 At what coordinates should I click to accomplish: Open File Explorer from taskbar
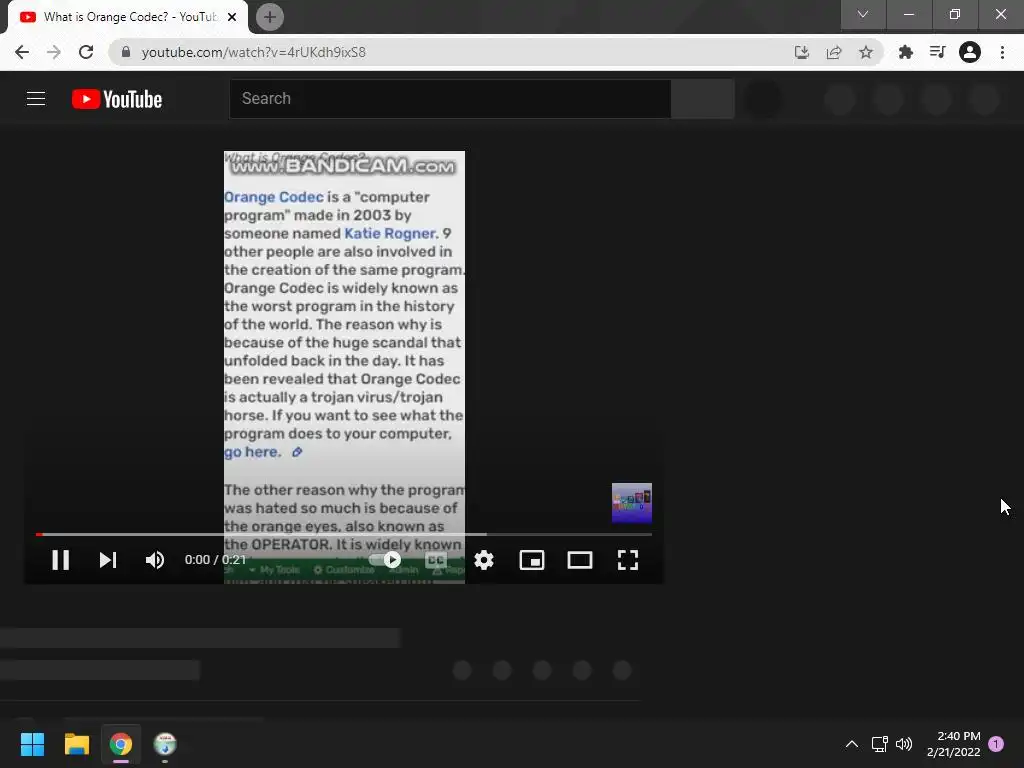click(x=76, y=744)
